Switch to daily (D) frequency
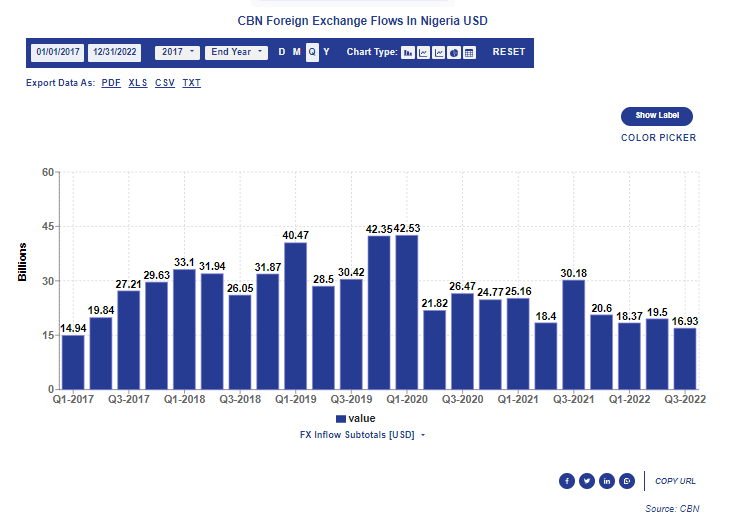The width and height of the screenshot is (753, 520). 282,52
